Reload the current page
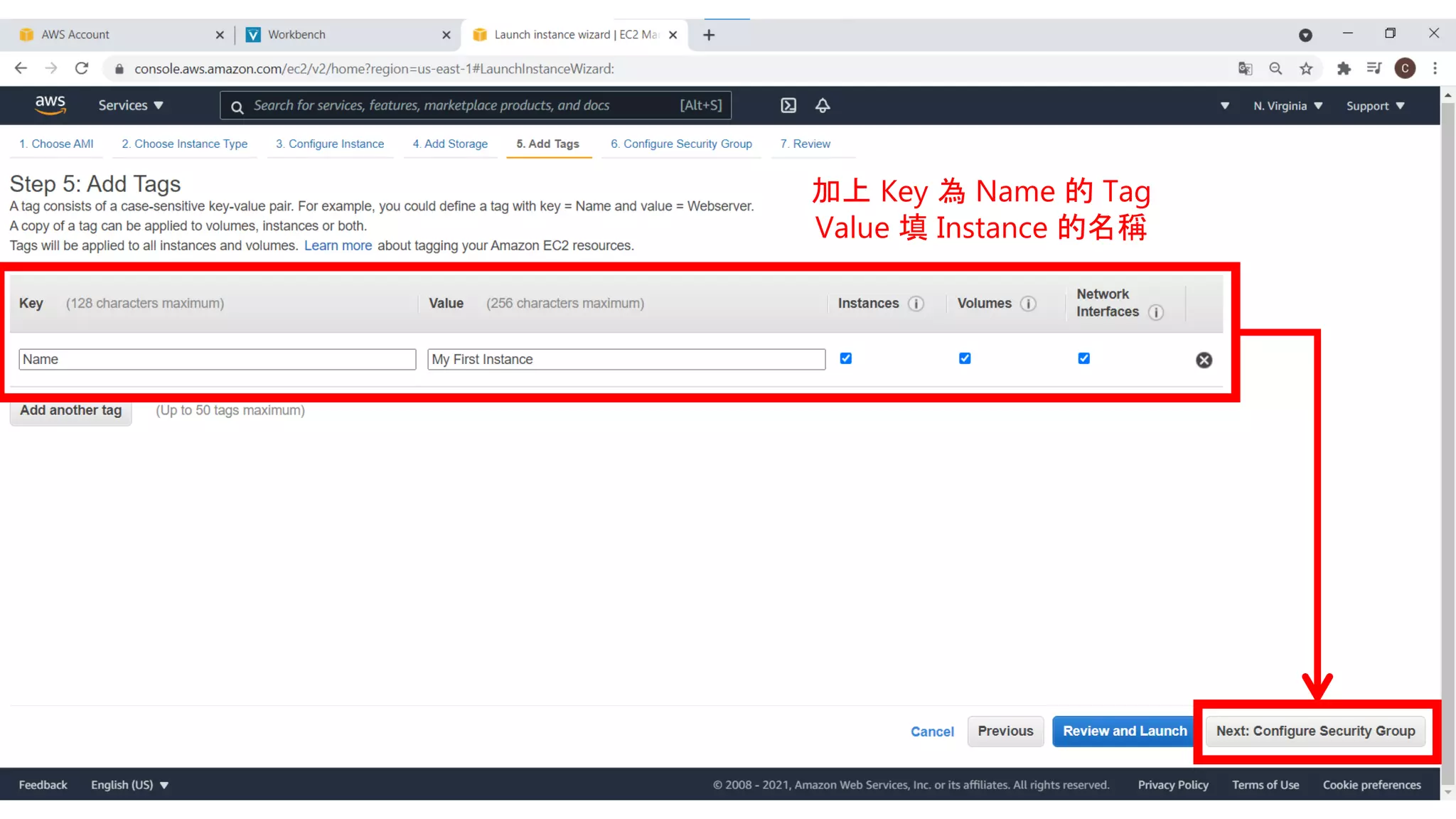The height and width of the screenshot is (819, 1456). pos(82,68)
